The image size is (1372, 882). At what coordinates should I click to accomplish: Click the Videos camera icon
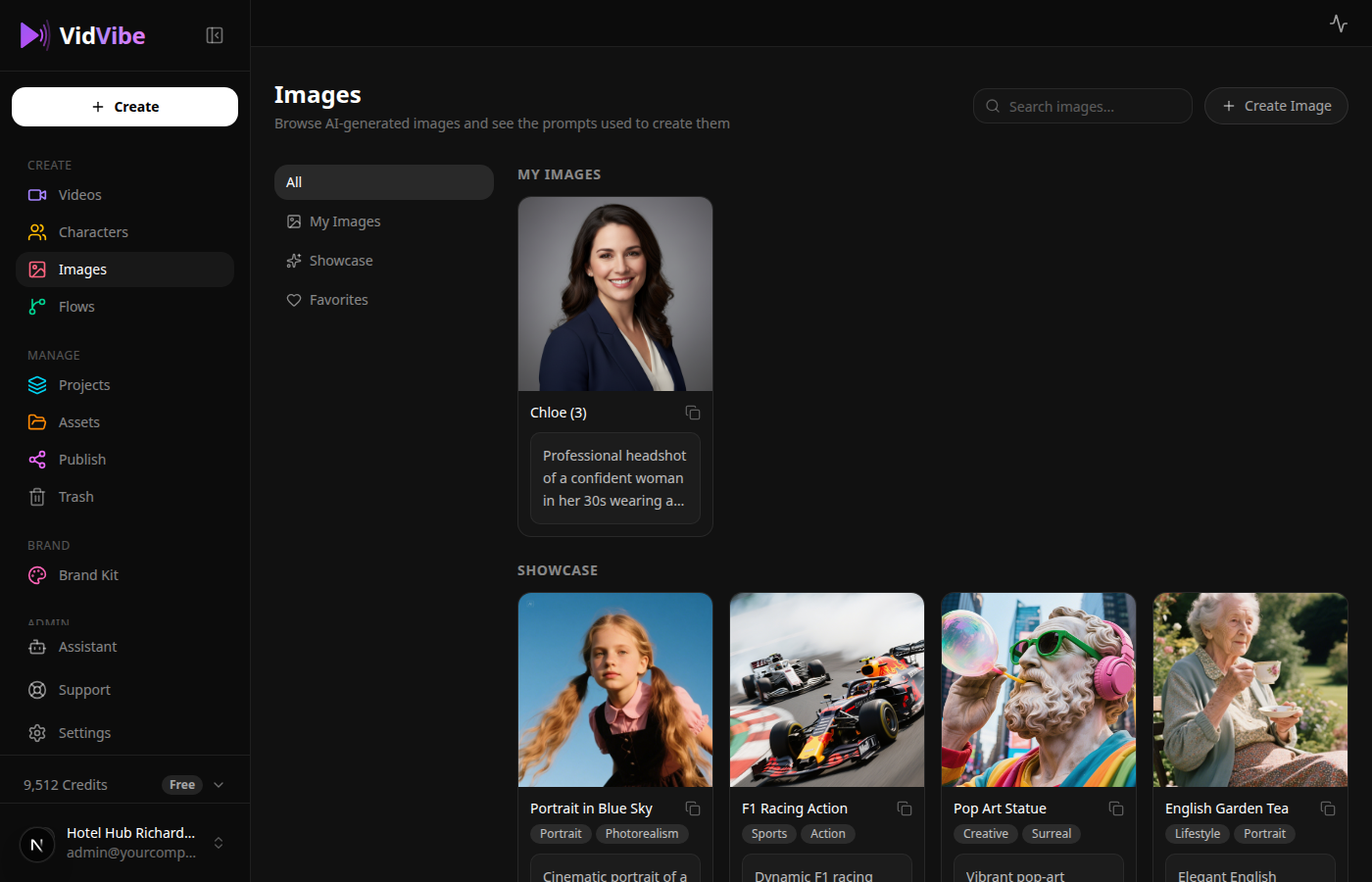[x=37, y=195]
